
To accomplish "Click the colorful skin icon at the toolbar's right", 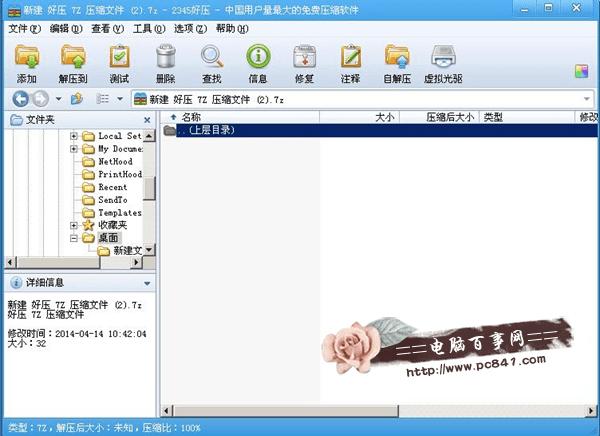I will [581, 71].
